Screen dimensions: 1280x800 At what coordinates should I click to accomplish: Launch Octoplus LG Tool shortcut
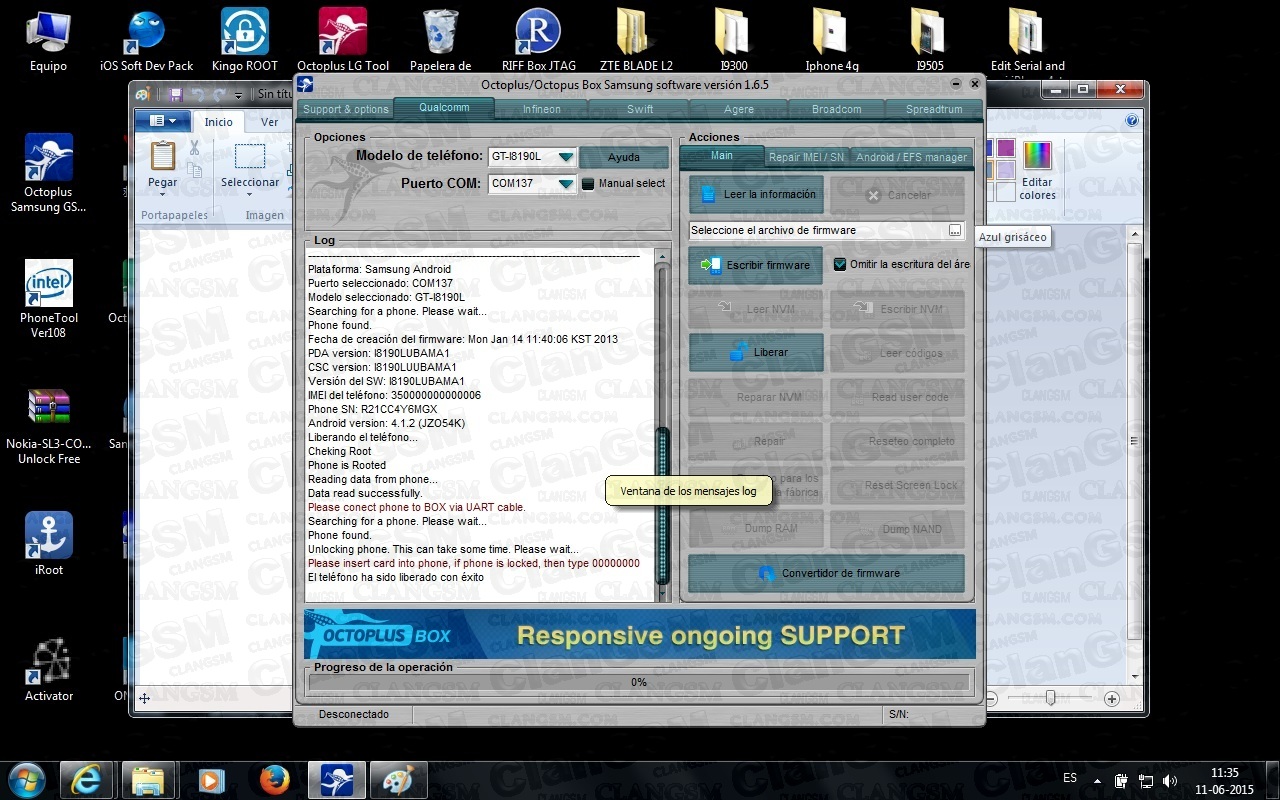343,40
